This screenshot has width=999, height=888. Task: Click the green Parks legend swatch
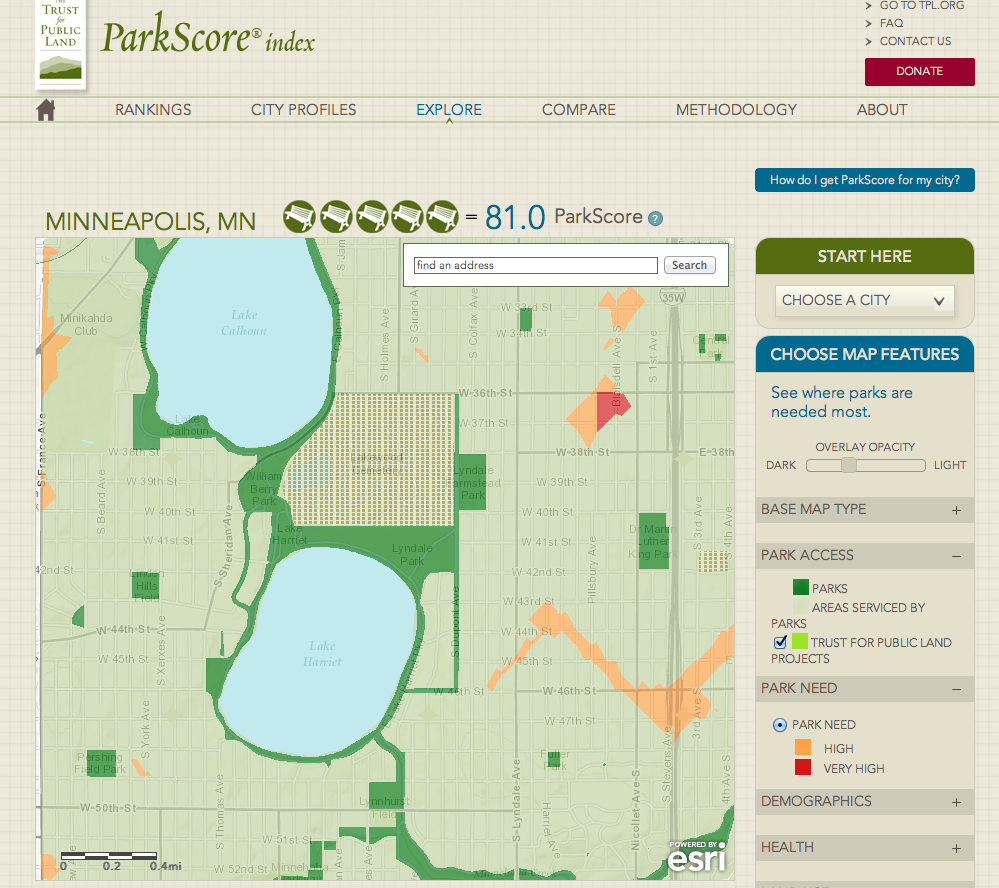[801, 587]
